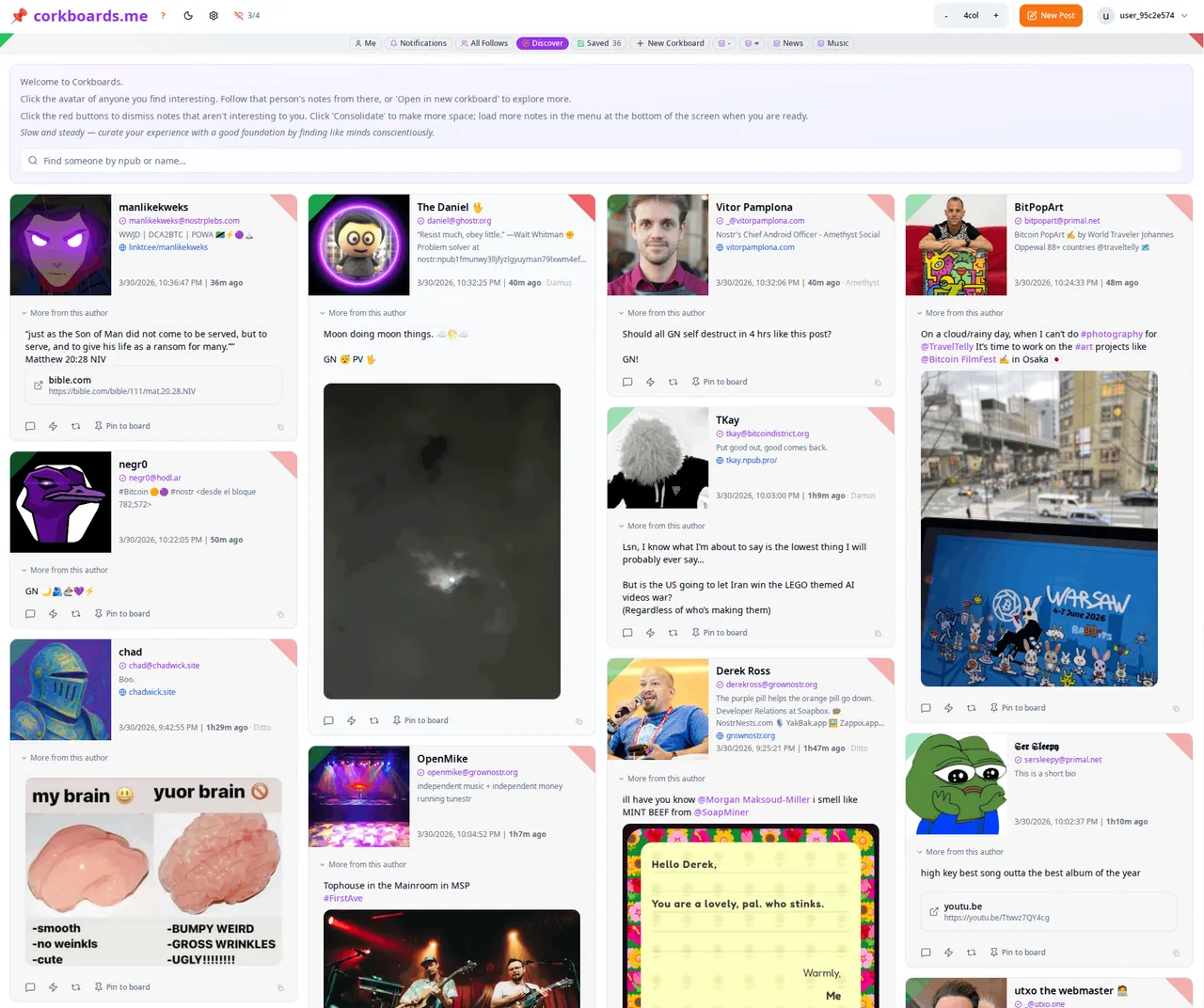Open settings via the gear icon
This screenshot has width=1204, height=1008.
click(214, 16)
